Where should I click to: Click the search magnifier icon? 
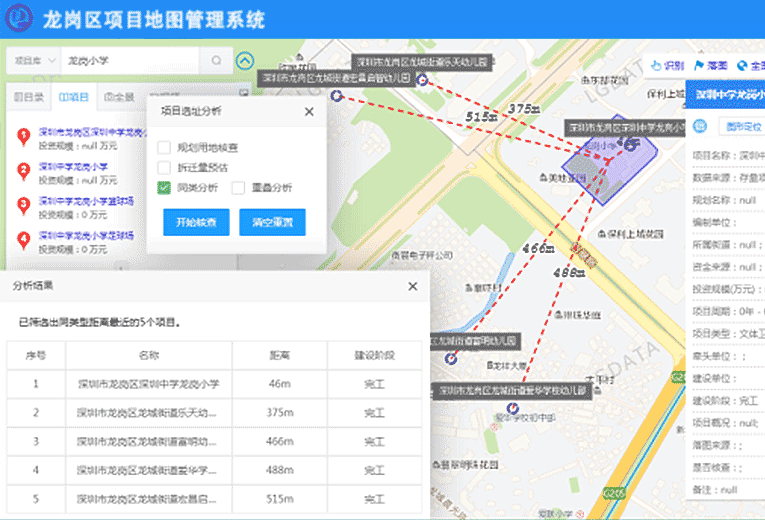[x=216, y=61]
